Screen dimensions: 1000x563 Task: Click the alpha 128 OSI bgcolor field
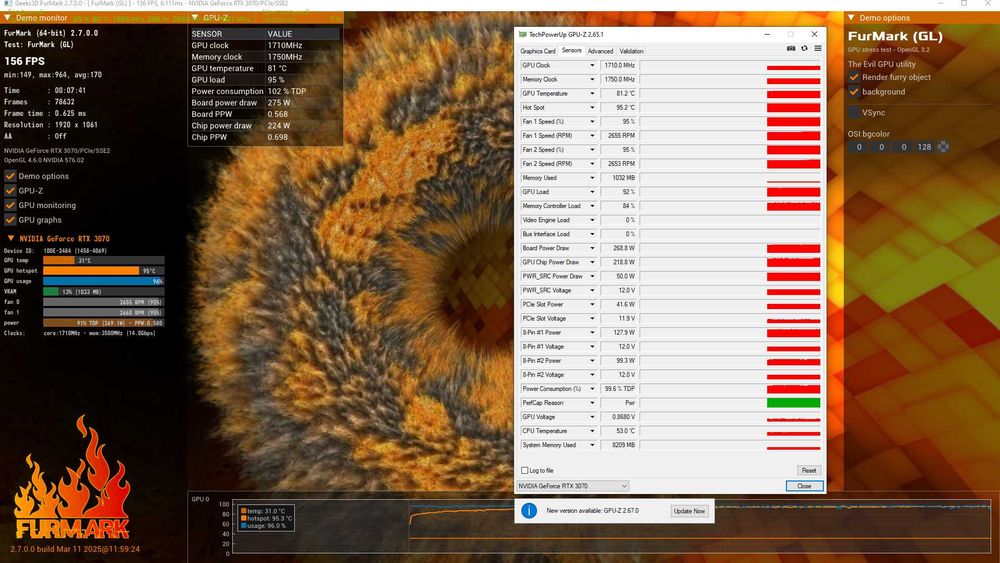pyautogui.click(x=924, y=147)
